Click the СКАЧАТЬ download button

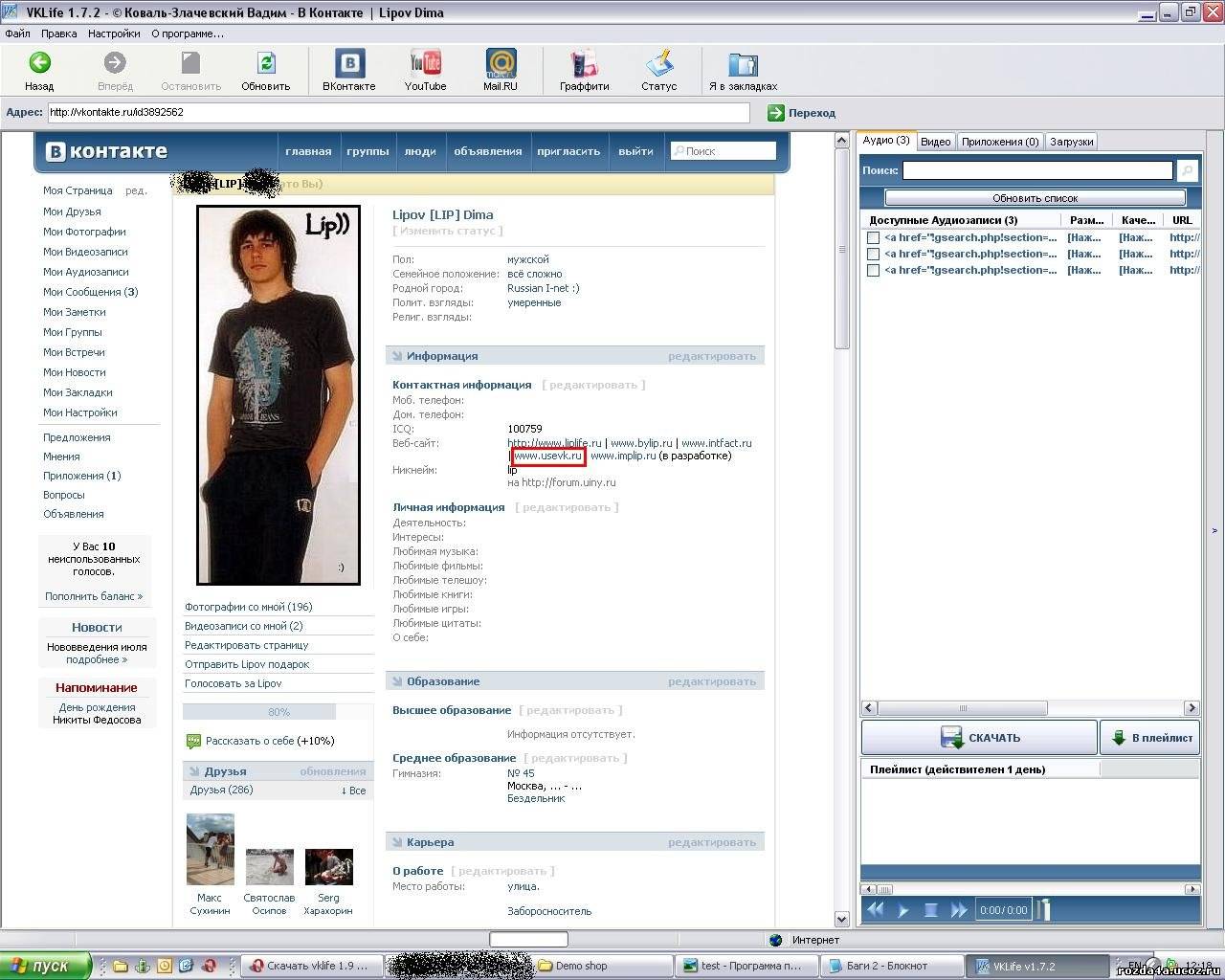tap(979, 738)
